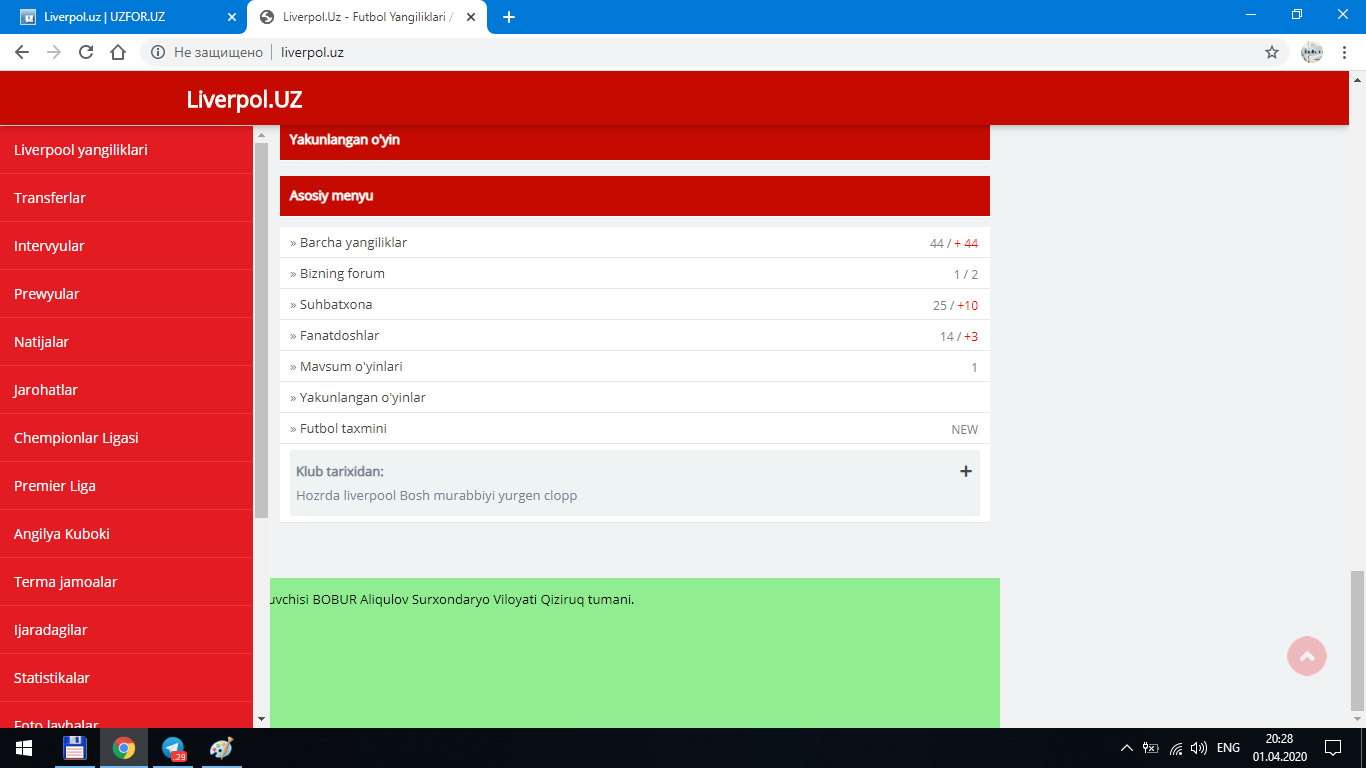Viewport: 1366px width, 768px height.
Task: Click the address bar showing liverpol.uz
Action: click(700, 52)
